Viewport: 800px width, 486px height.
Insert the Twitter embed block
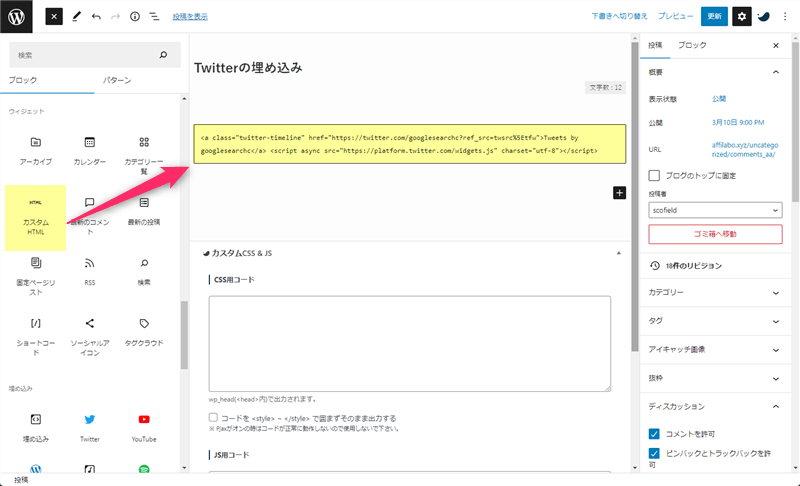tap(90, 428)
